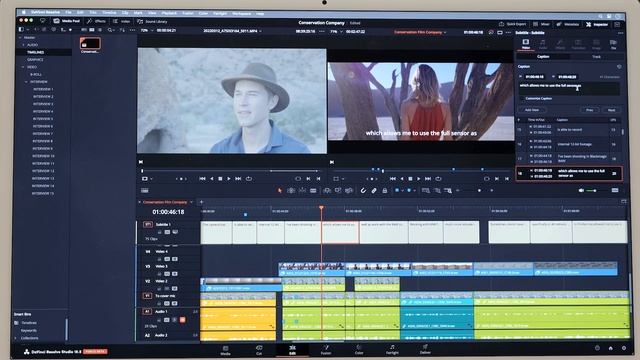The width and height of the screenshot is (640, 360).
Task: Click the Quick Export button
Action: 513,24
